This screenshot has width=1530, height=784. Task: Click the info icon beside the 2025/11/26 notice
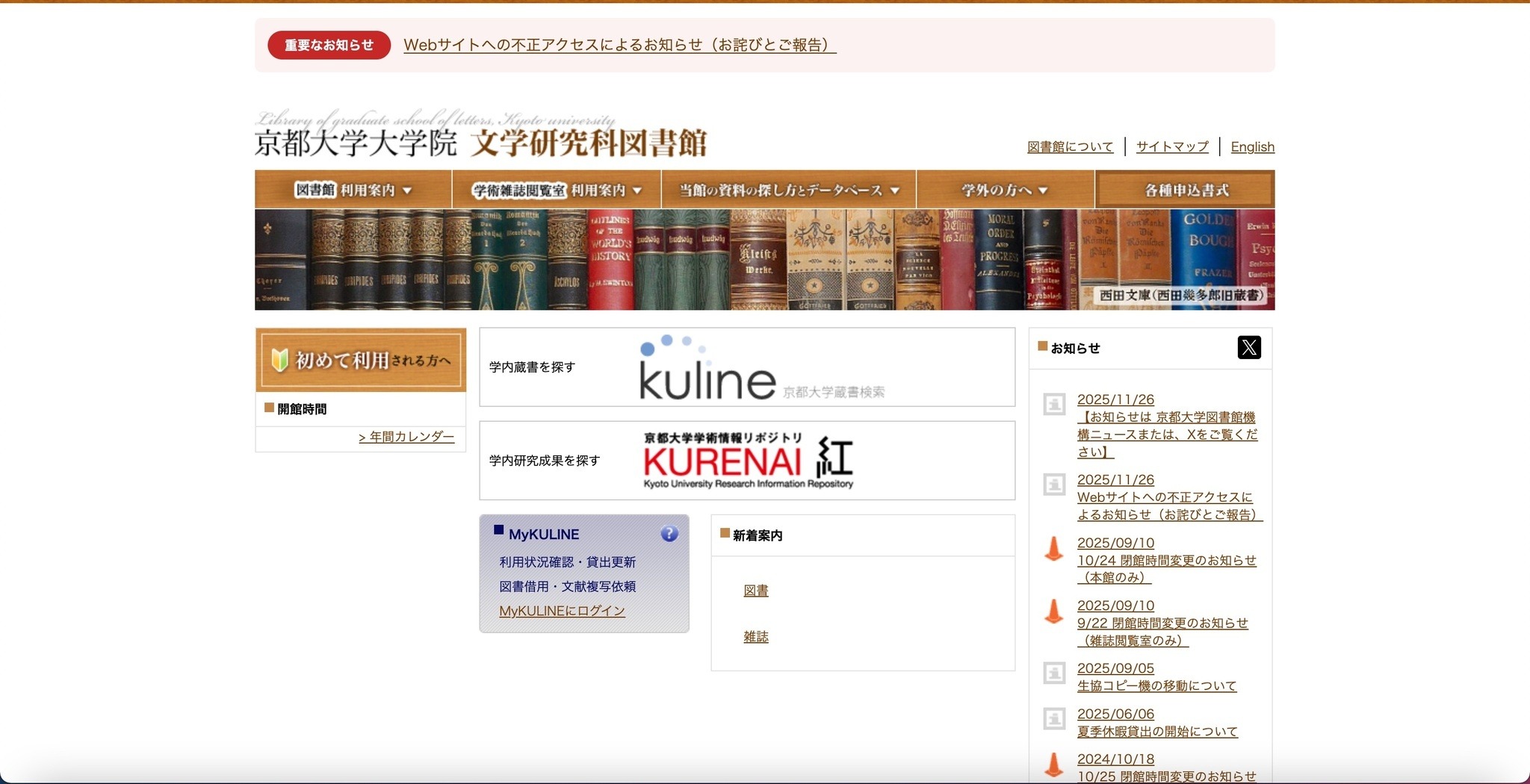point(1053,404)
